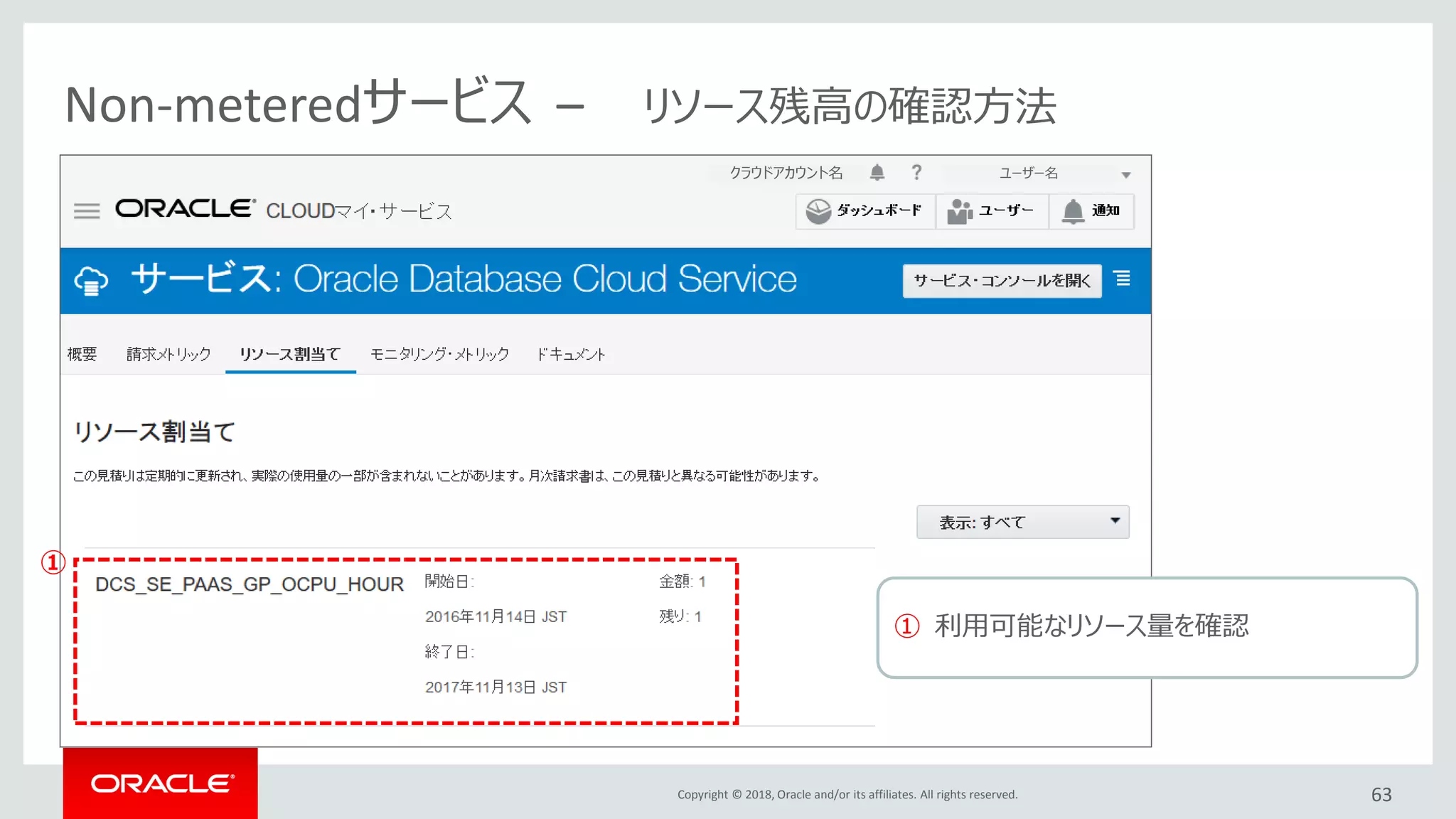Image resolution: width=1456 pixels, height=819 pixels.
Task: Click the notification bell icon in top bar
Action: (877, 172)
